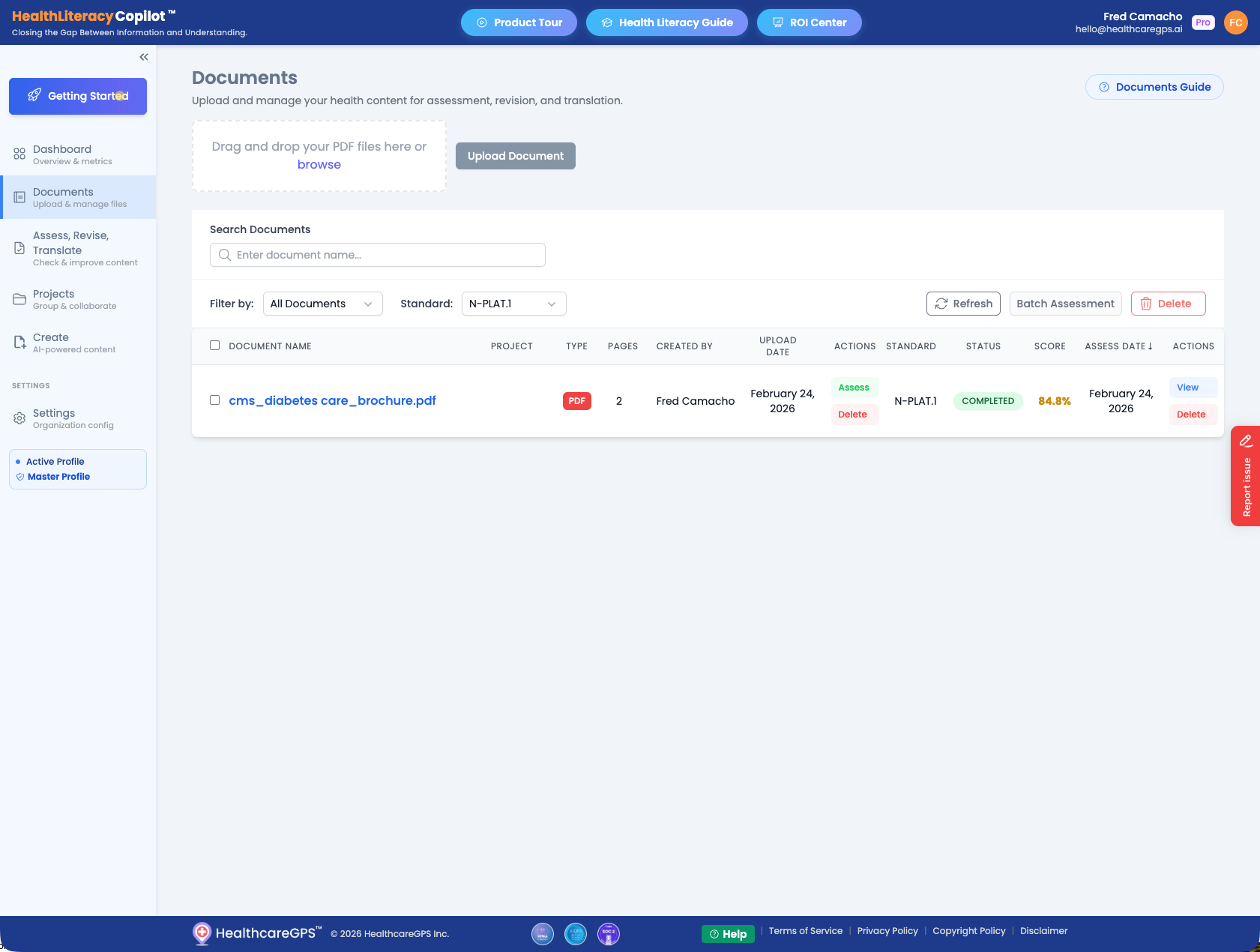1260x952 pixels.
Task: Open the Health Literacy Guide
Action: [x=666, y=22]
